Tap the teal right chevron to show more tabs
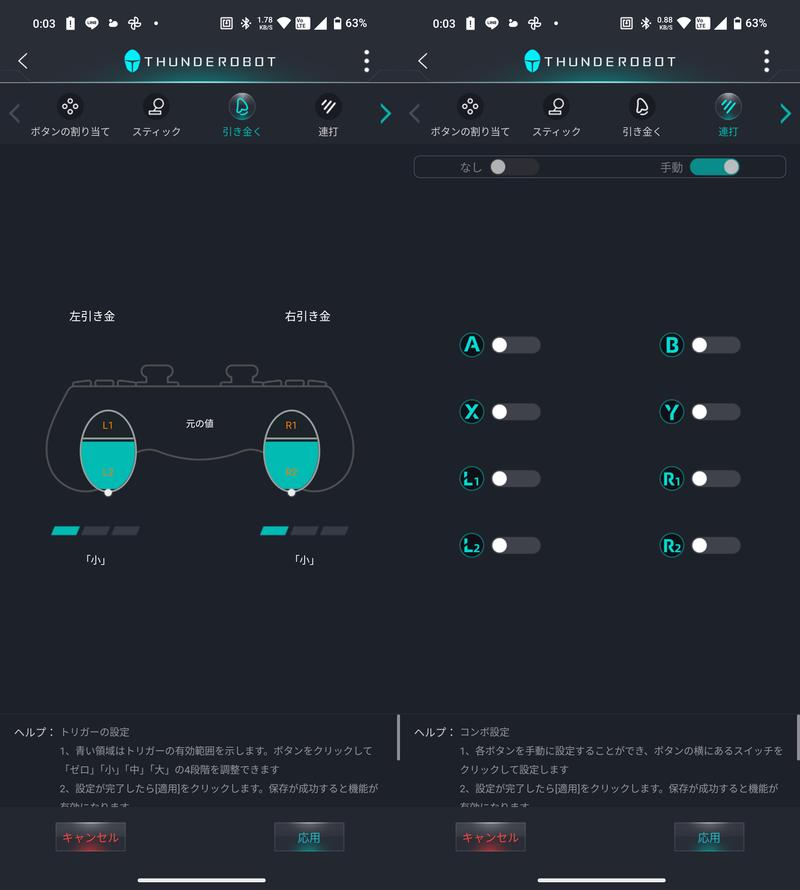This screenshot has width=800, height=890. (385, 114)
